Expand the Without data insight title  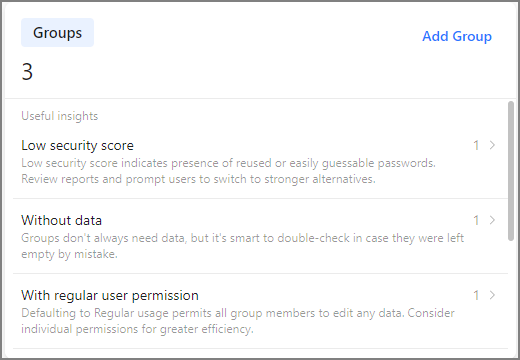click(x=61, y=220)
